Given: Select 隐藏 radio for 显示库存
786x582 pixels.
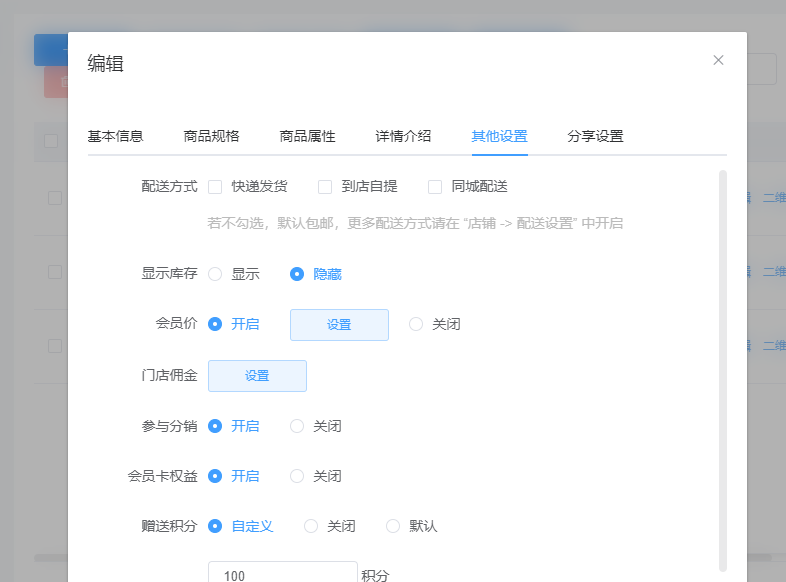Looking at the screenshot, I should pos(297,274).
